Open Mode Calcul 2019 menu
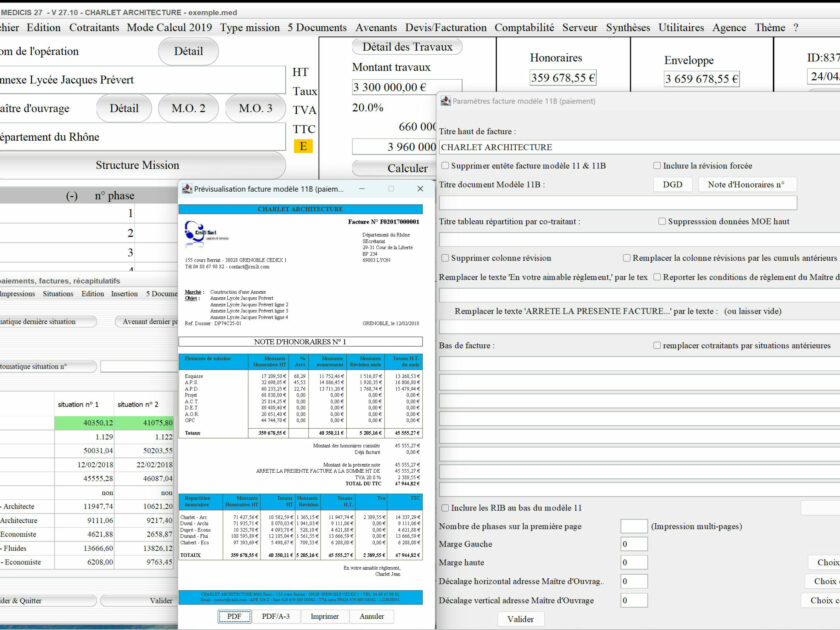This screenshot has width=840, height=630. (x=169, y=27)
